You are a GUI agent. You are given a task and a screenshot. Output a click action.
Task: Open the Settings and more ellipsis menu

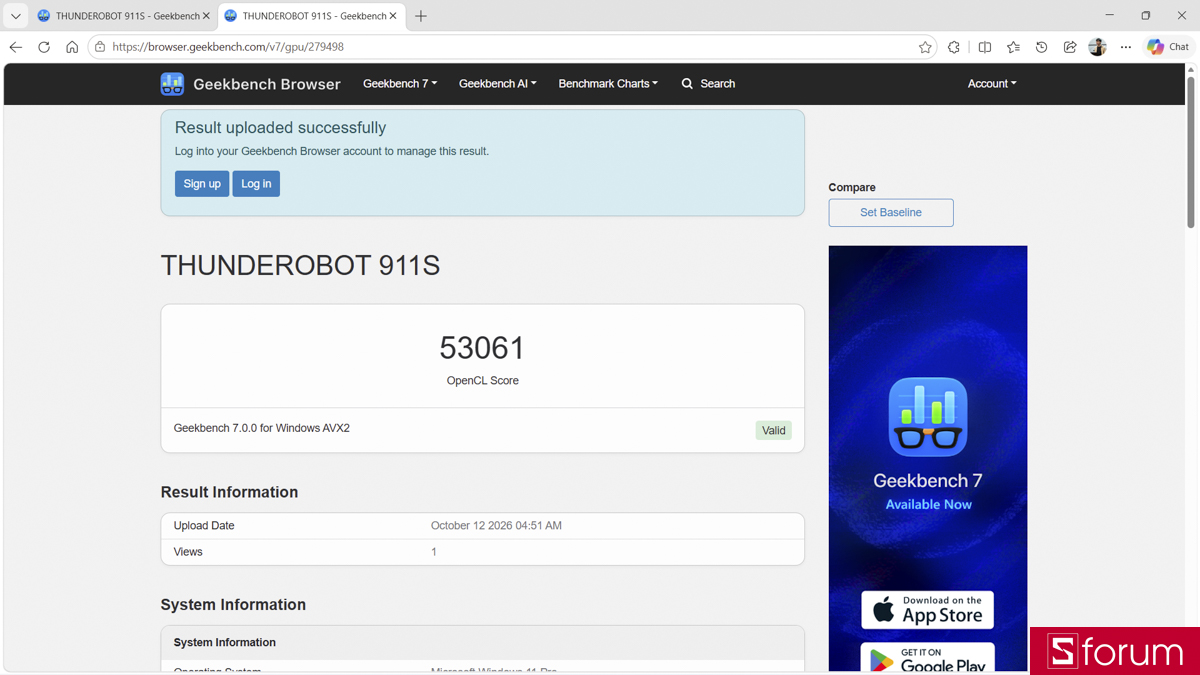(x=1126, y=47)
